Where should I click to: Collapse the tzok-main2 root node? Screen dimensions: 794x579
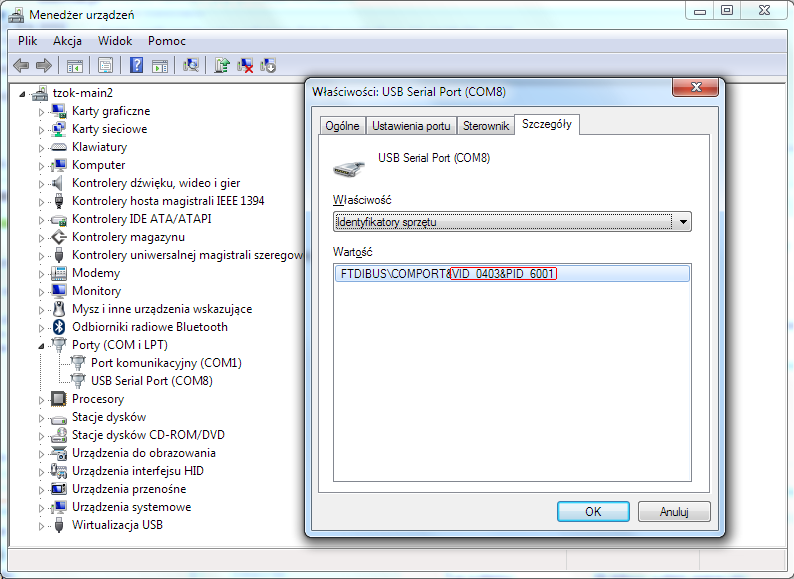pos(22,94)
